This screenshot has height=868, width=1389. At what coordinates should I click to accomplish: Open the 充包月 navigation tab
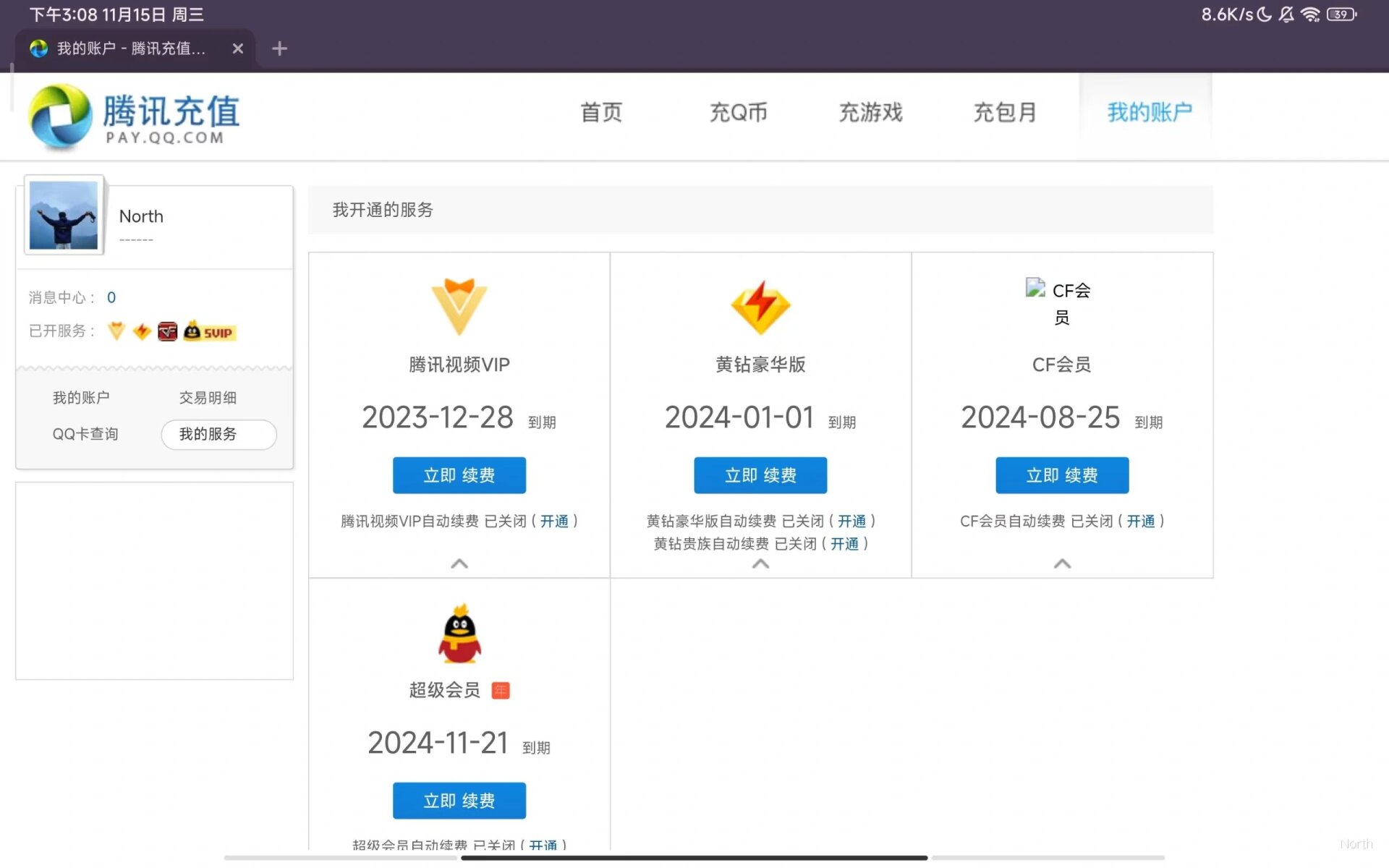pos(1005,112)
